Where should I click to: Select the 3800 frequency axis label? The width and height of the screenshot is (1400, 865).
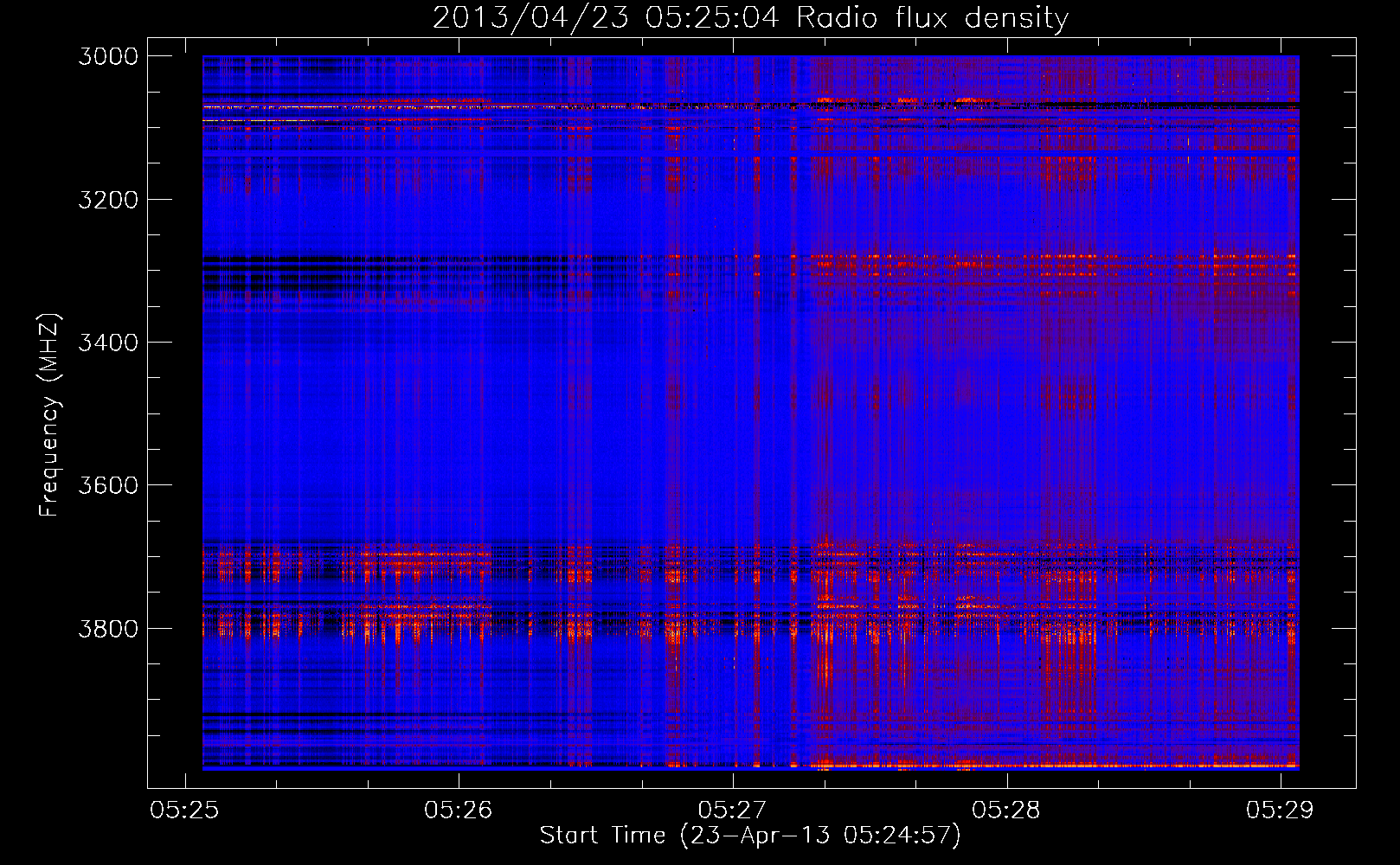coord(108,628)
